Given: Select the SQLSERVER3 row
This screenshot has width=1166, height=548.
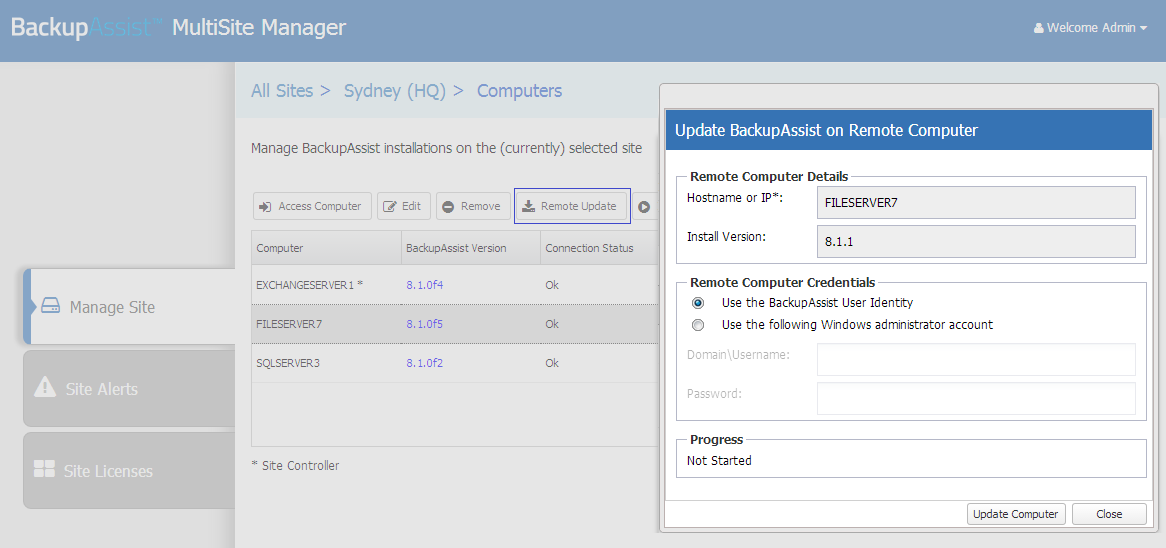Looking at the screenshot, I should (455, 364).
